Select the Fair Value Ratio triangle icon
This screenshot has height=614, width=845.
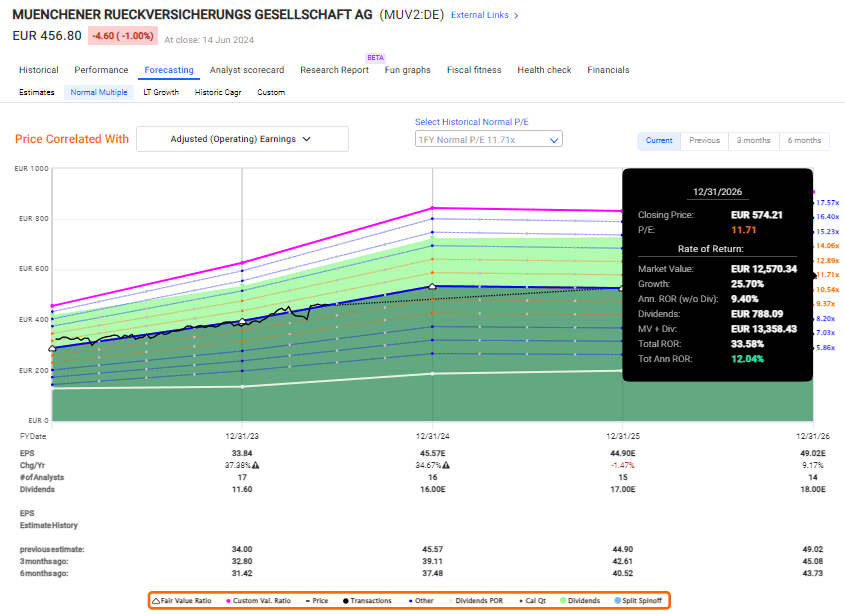point(157,600)
